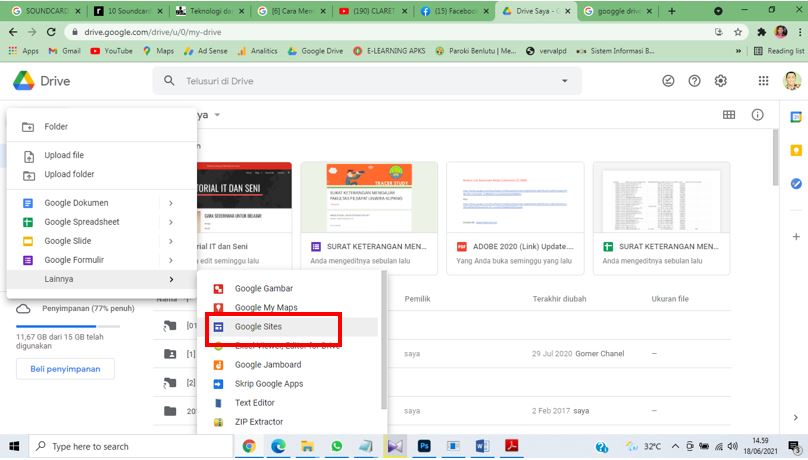Switch file view to grid layout
Screen dimensions: 808x460
point(729,115)
